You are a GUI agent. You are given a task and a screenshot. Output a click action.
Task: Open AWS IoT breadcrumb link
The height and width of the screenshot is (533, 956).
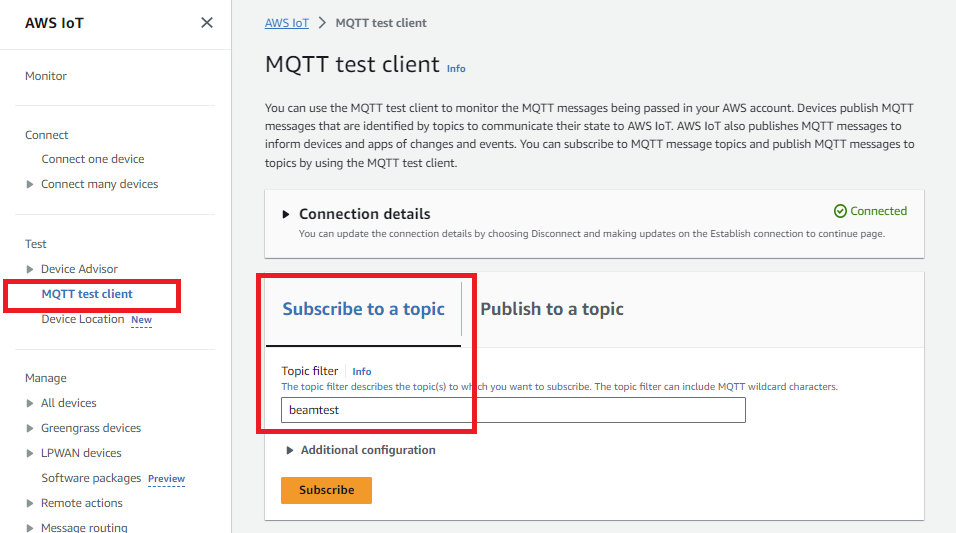(287, 23)
